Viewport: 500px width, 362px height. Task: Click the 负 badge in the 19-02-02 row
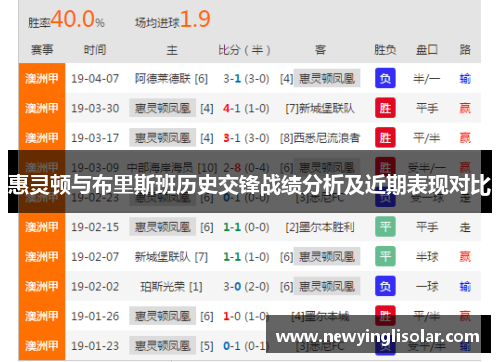tap(385, 286)
